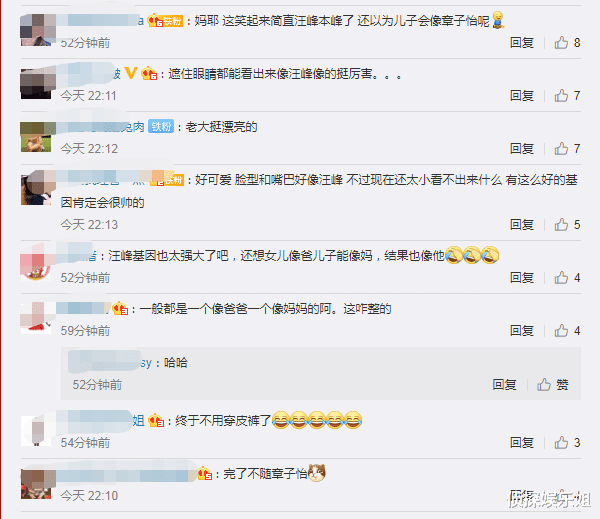Reply to the 哈哈 nested comment
This screenshot has height=519, width=600.
coord(504,384)
